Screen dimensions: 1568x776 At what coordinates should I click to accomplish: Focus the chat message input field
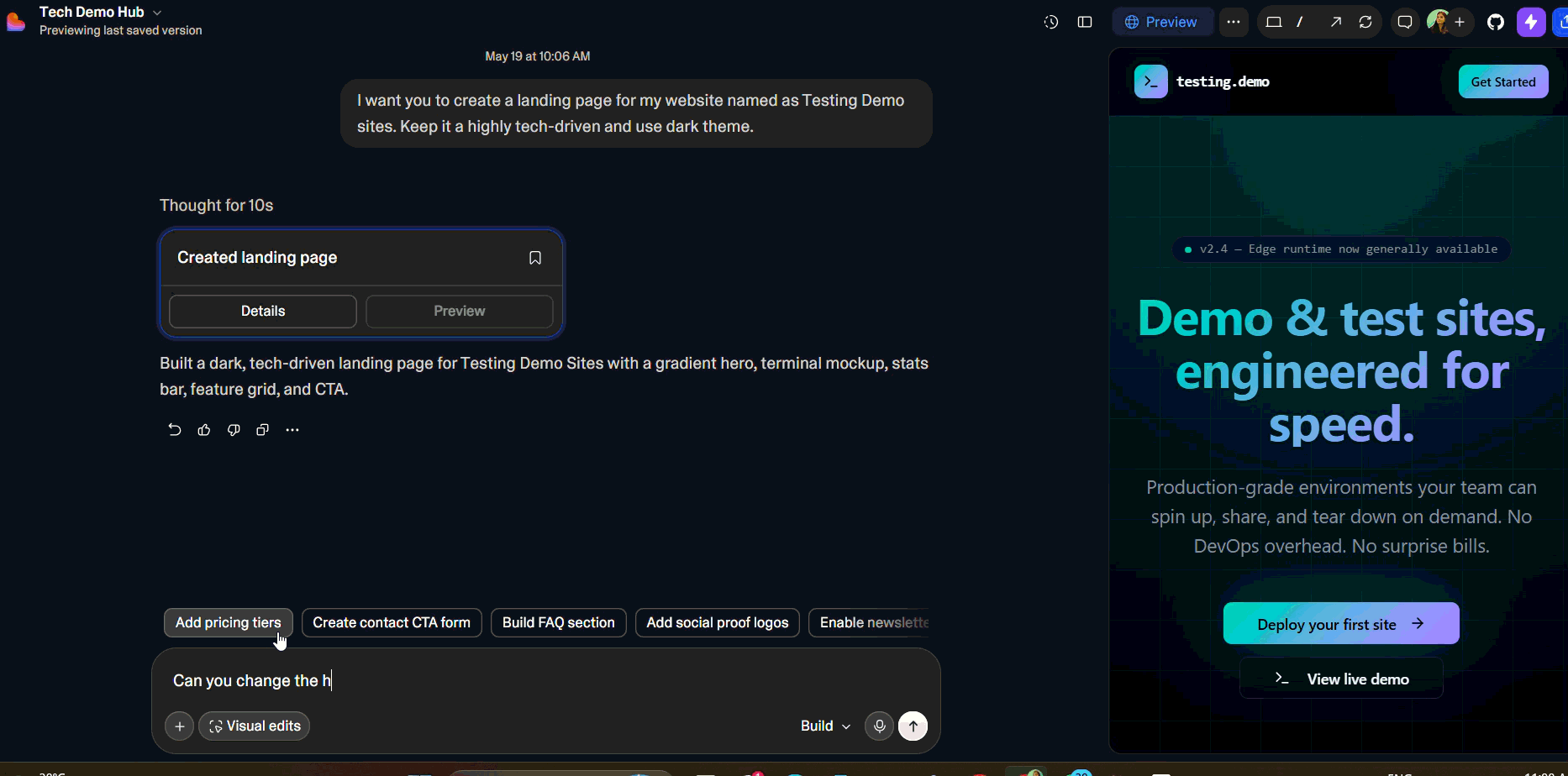point(546,681)
